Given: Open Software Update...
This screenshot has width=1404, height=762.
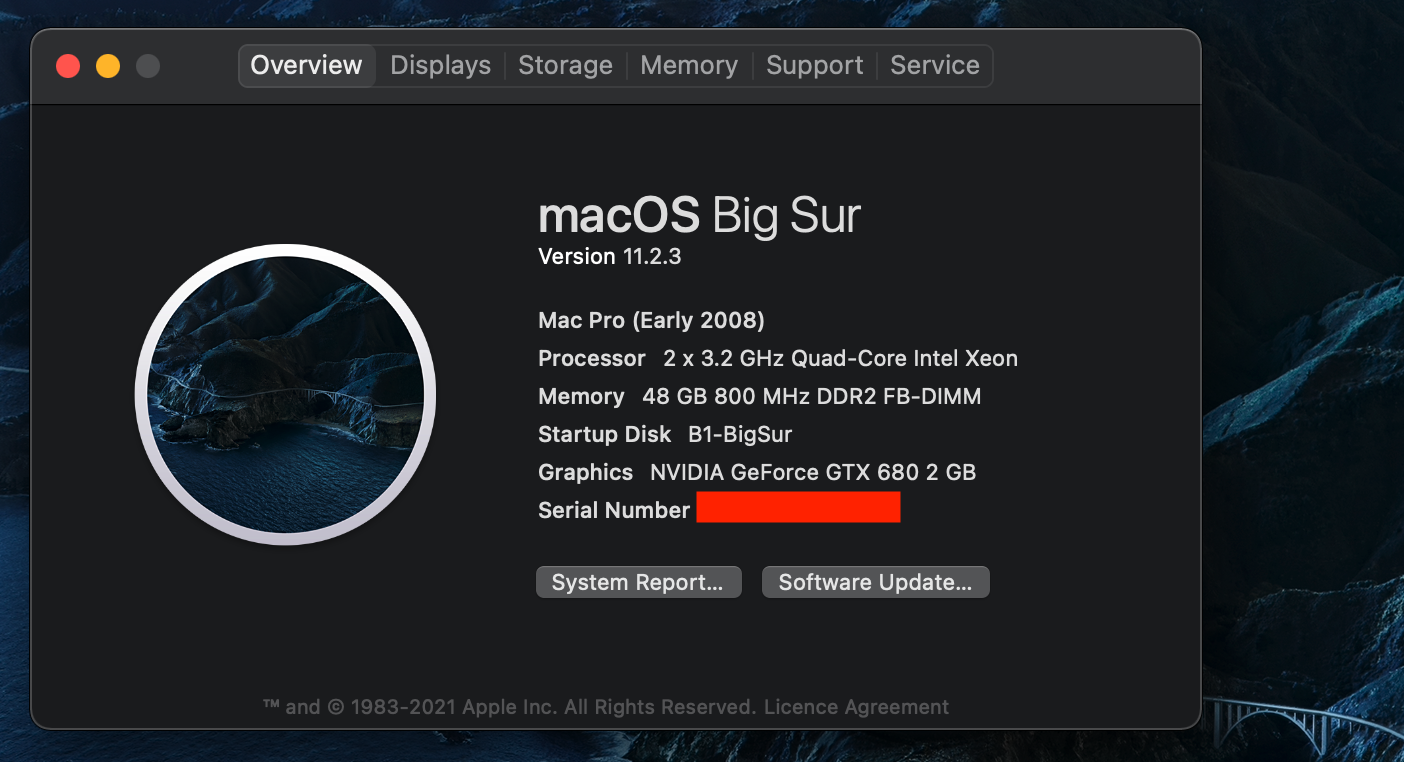Looking at the screenshot, I should 875,583.
